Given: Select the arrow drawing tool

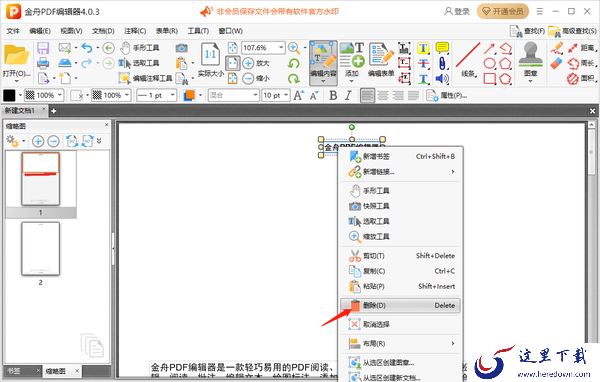Looking at the screenshot, I should 489,48.
